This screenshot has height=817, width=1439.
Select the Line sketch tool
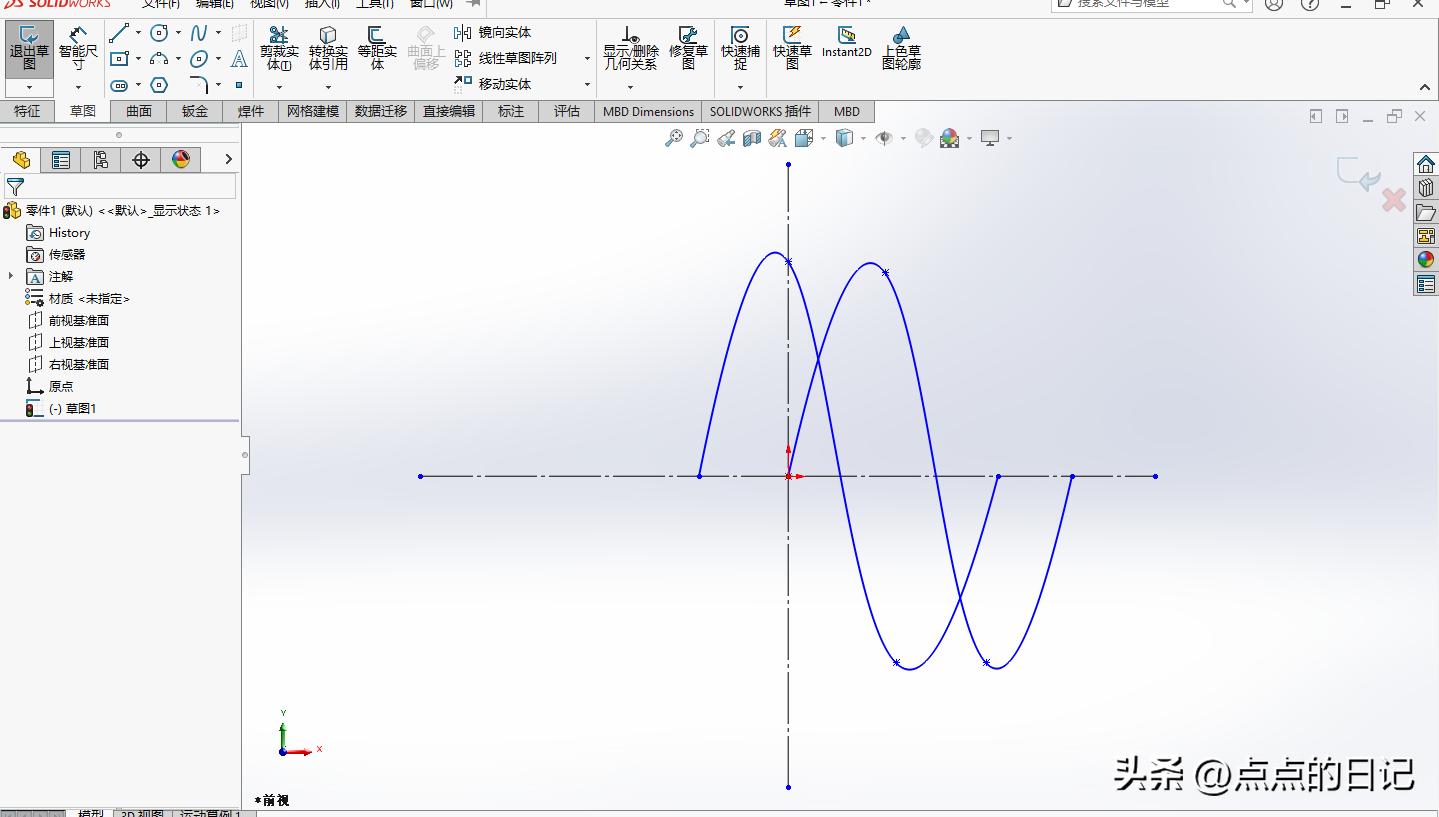pyautogui.click(x=119, y=33)
